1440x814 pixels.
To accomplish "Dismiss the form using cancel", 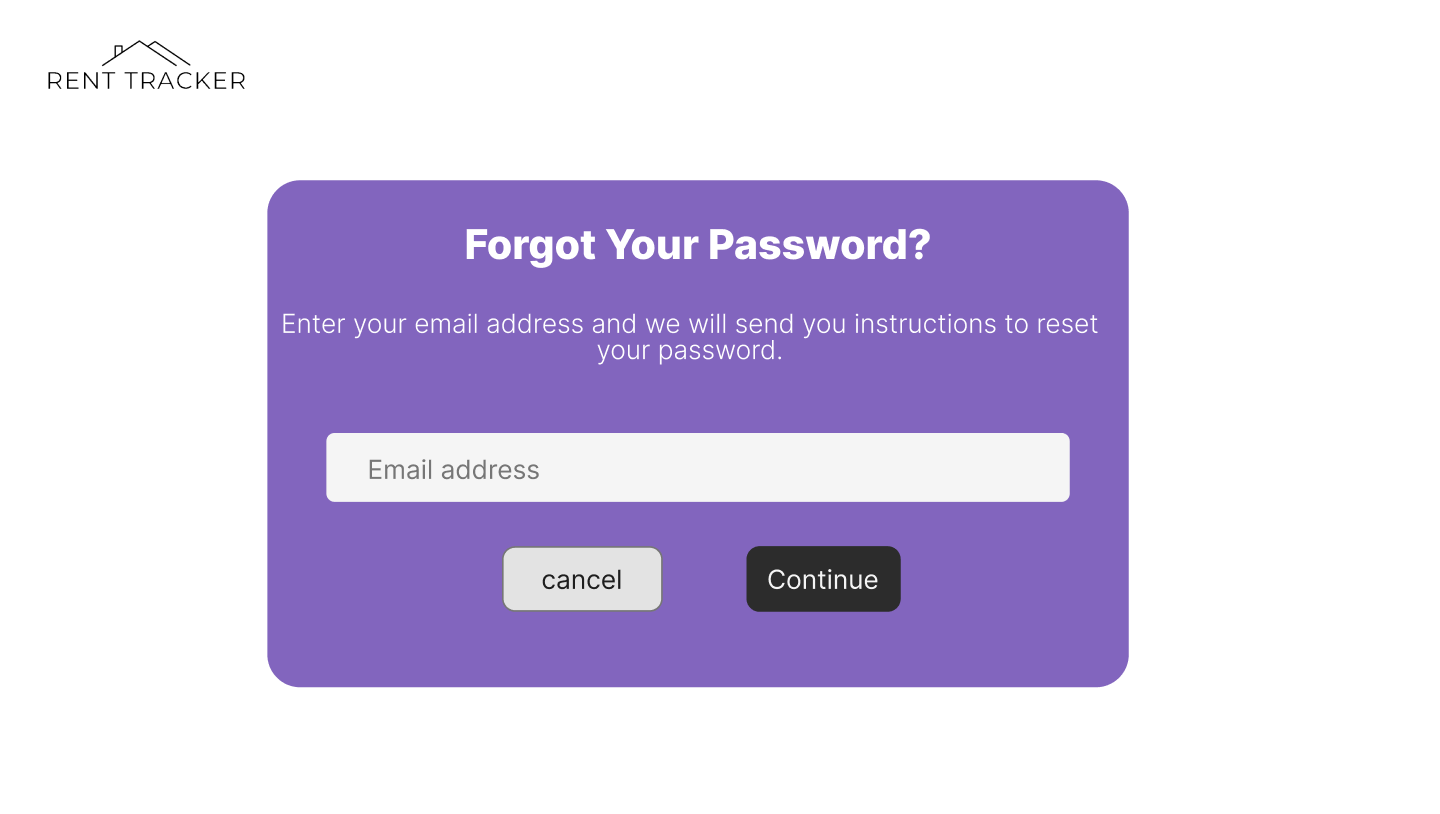I will pos(582,579).
